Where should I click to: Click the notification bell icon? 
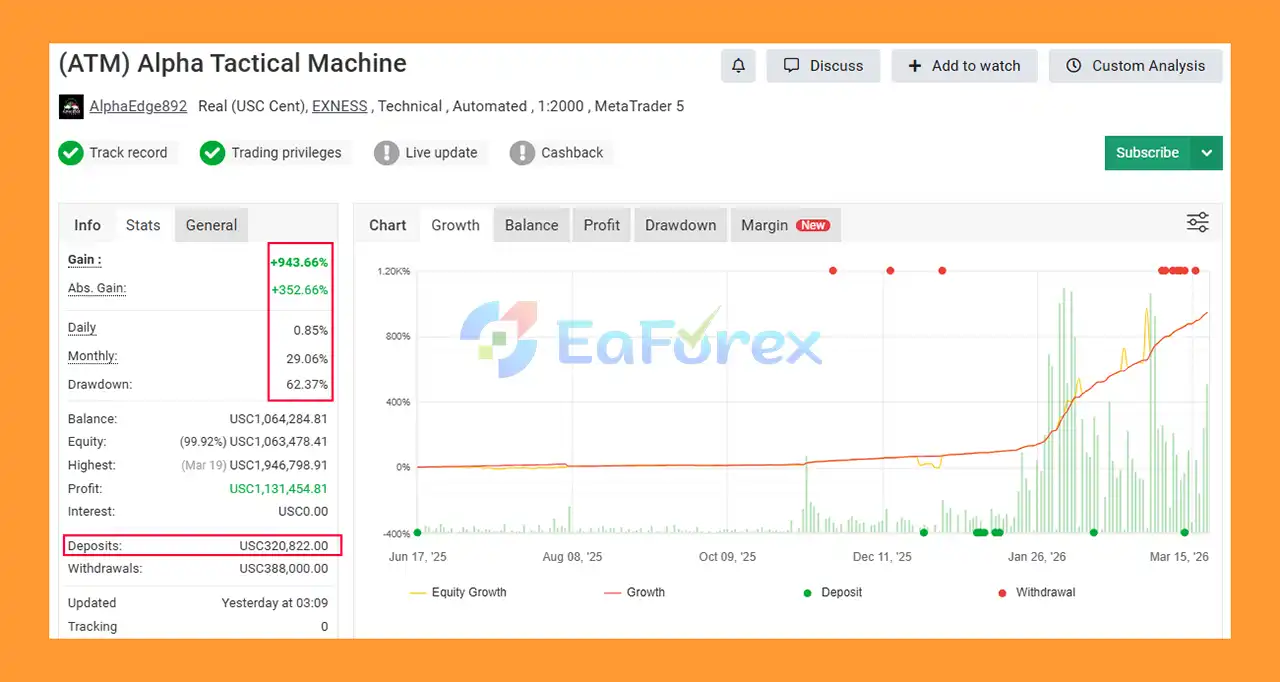pyautogui.click(x=738, y=66)
